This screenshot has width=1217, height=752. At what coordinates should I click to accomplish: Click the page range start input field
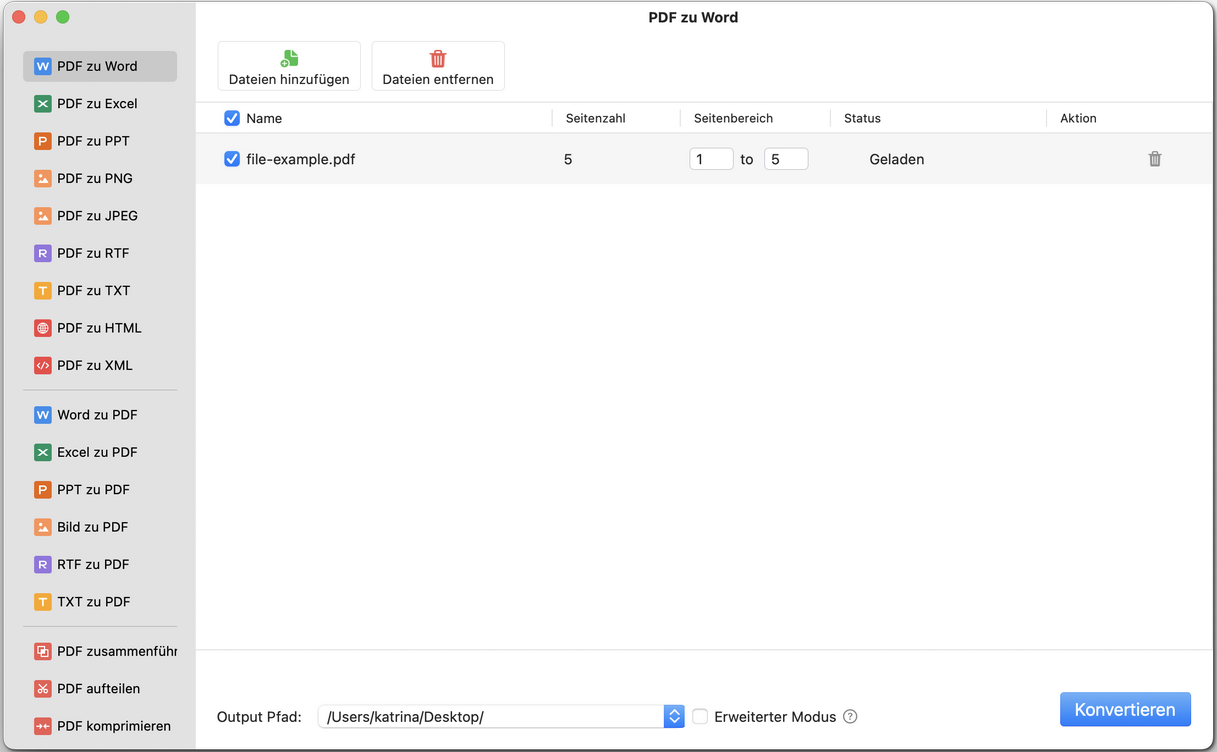(710, 158)
